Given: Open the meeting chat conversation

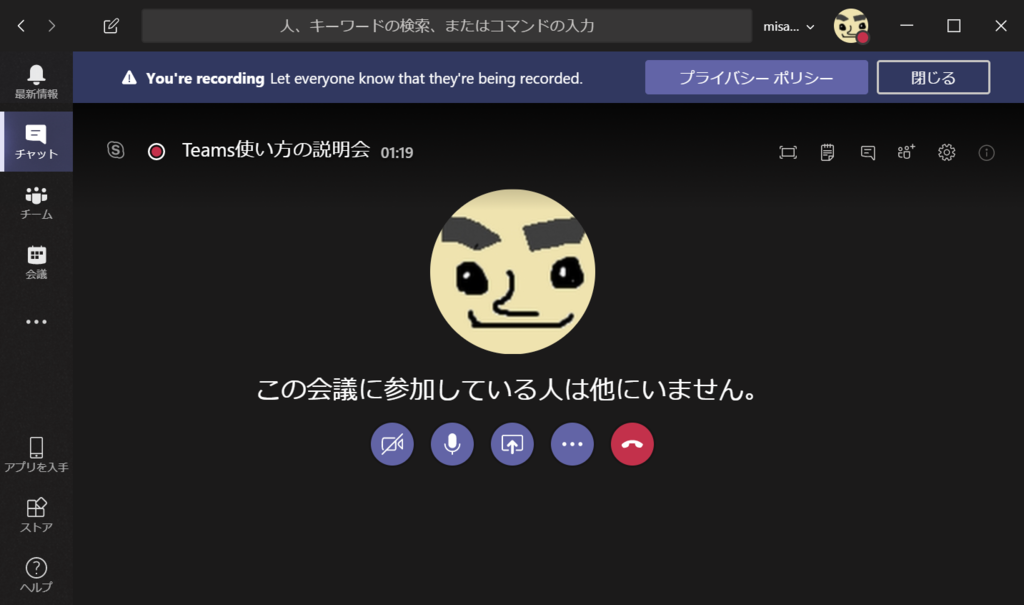Looking at the screenshot, I should pyautogui.click(x=866, y=152).
